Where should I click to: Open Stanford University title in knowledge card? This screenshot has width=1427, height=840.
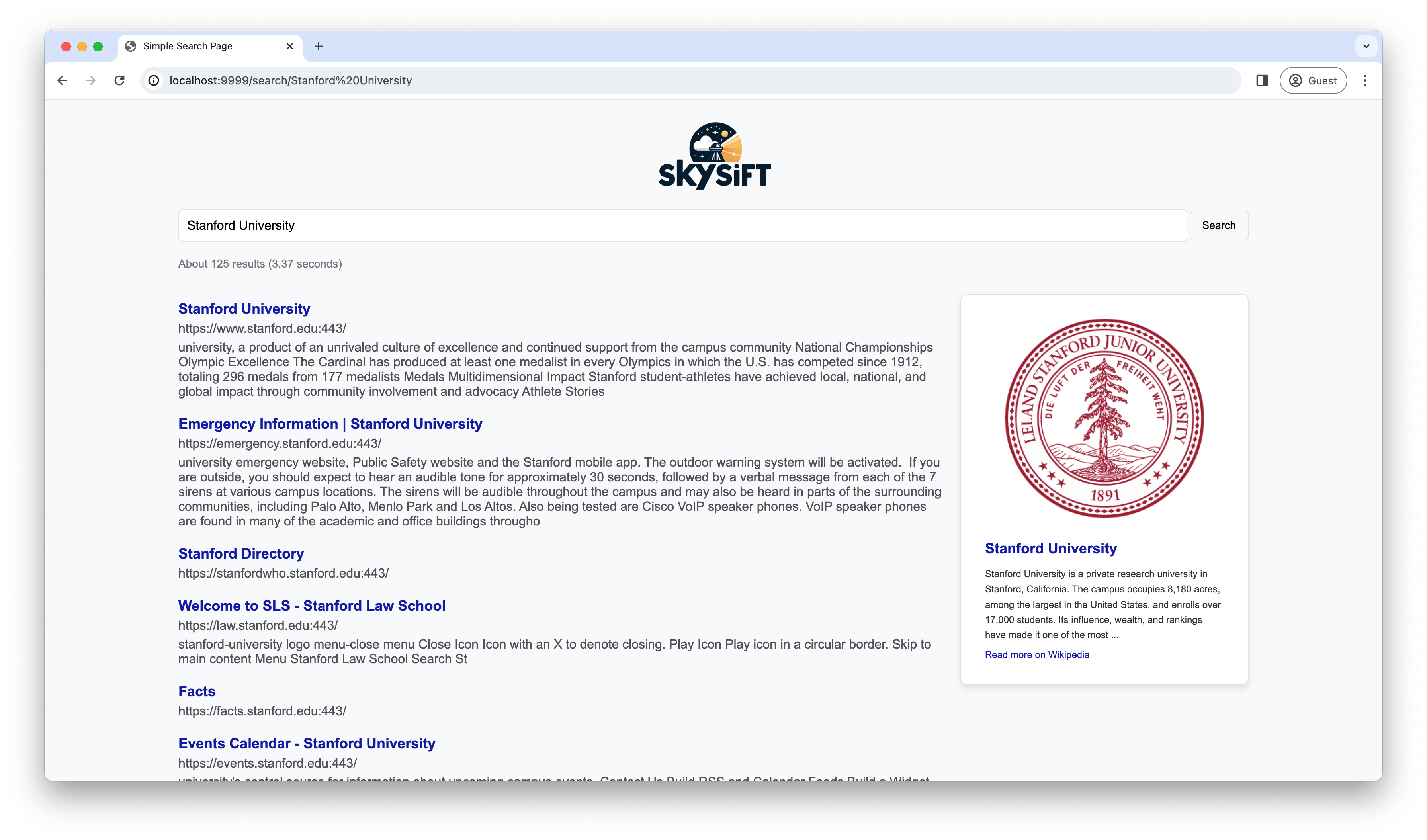tap(1051, 549)
